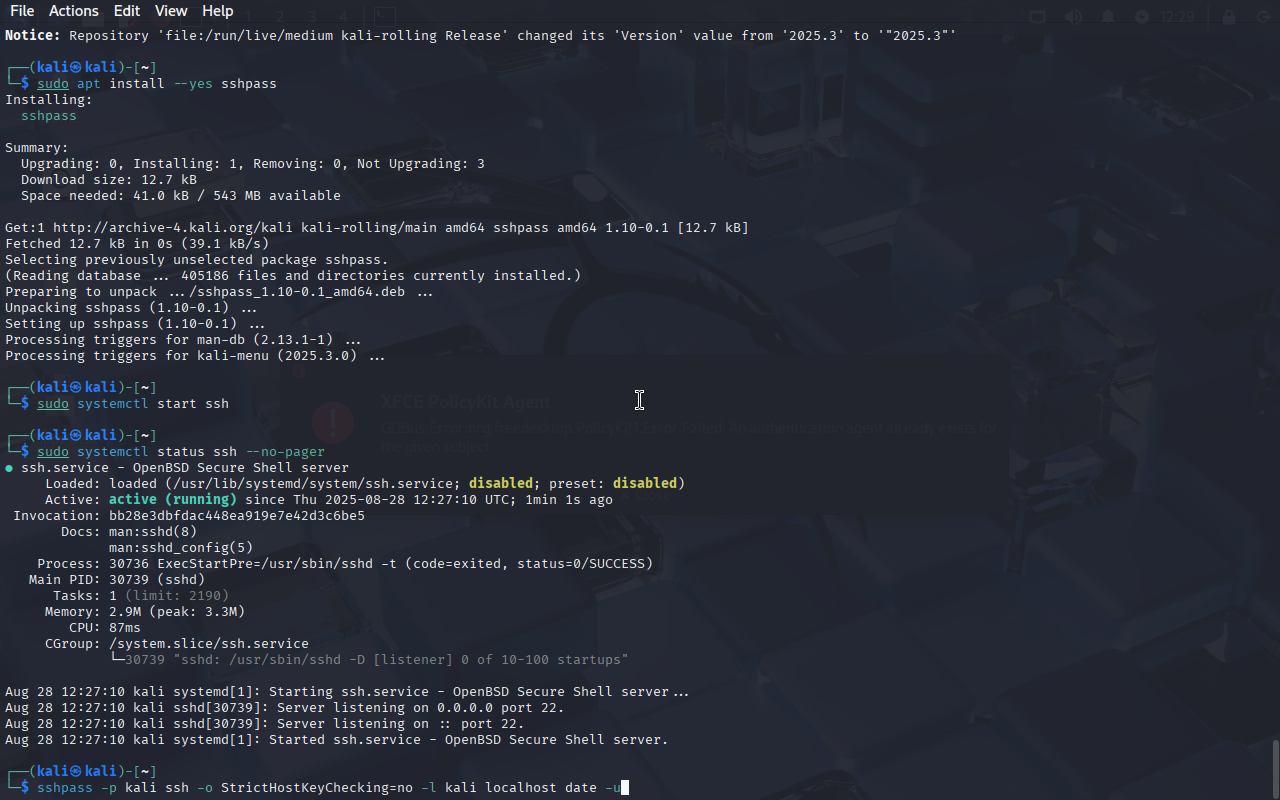The image size is (1280, 800).
Task: Open the Edit menu
Action: (x=127, y=11)
